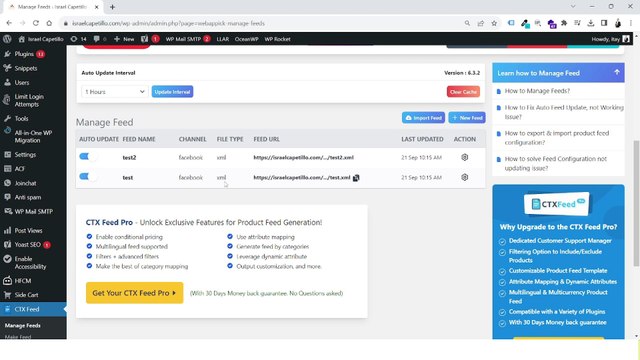Open a new browser tab
Image resolution: width=640 pixels, height=360 pixels.
click(x=112, y=7)
